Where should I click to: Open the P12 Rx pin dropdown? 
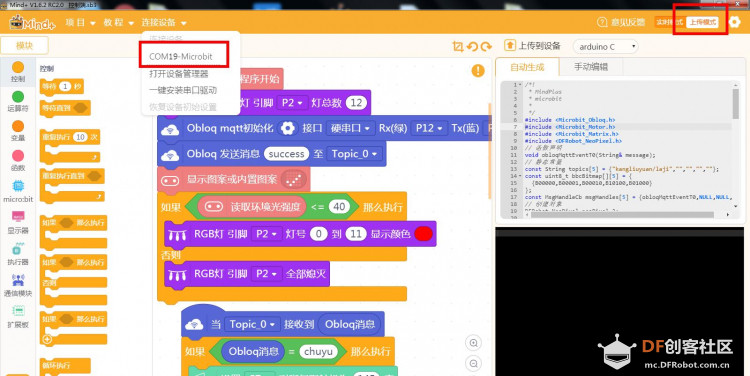pos(429,128)
